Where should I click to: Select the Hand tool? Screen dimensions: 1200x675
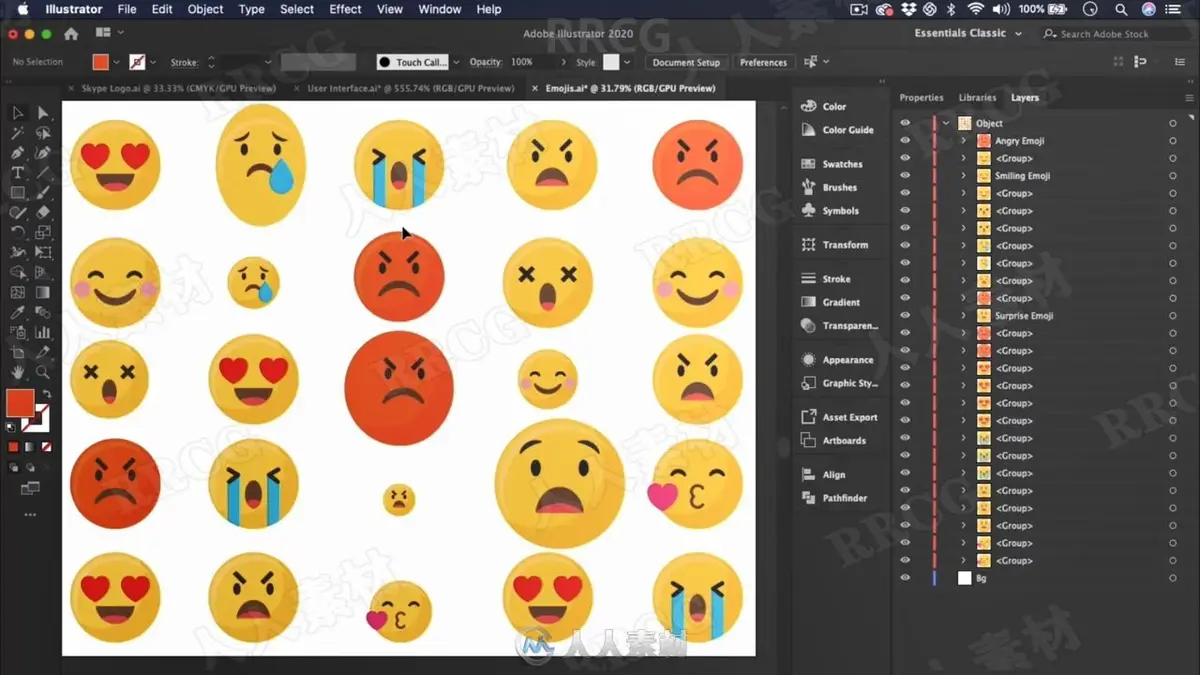pyautogui.click(x=18, y=373)
